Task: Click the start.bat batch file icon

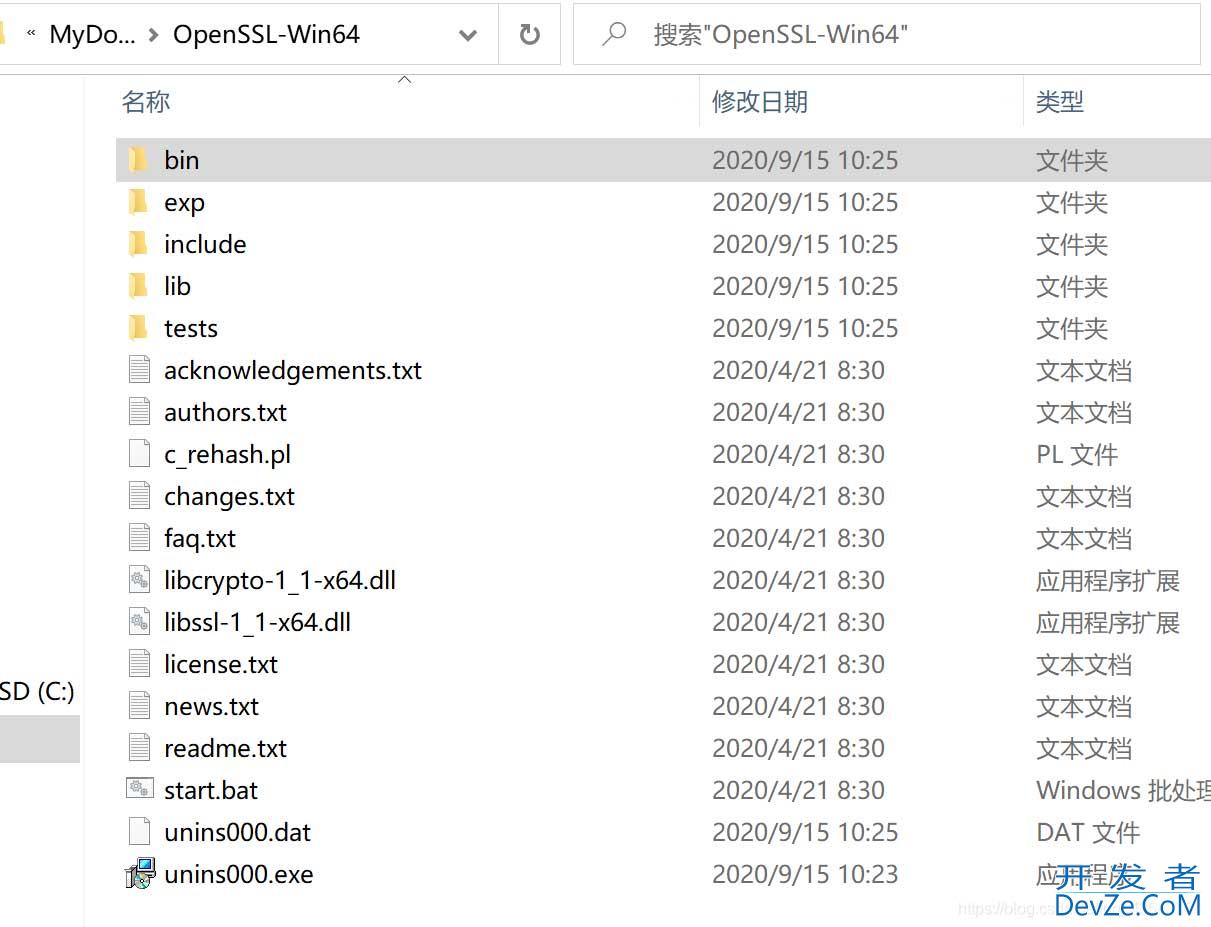Action: 140,789
